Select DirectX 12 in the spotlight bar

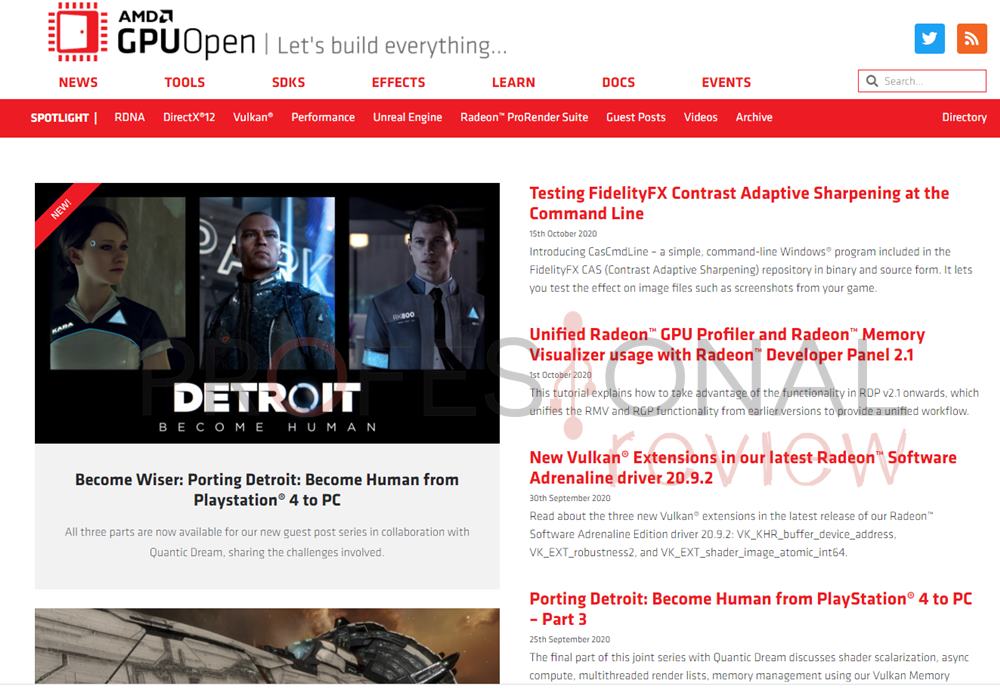coord(189,117)
